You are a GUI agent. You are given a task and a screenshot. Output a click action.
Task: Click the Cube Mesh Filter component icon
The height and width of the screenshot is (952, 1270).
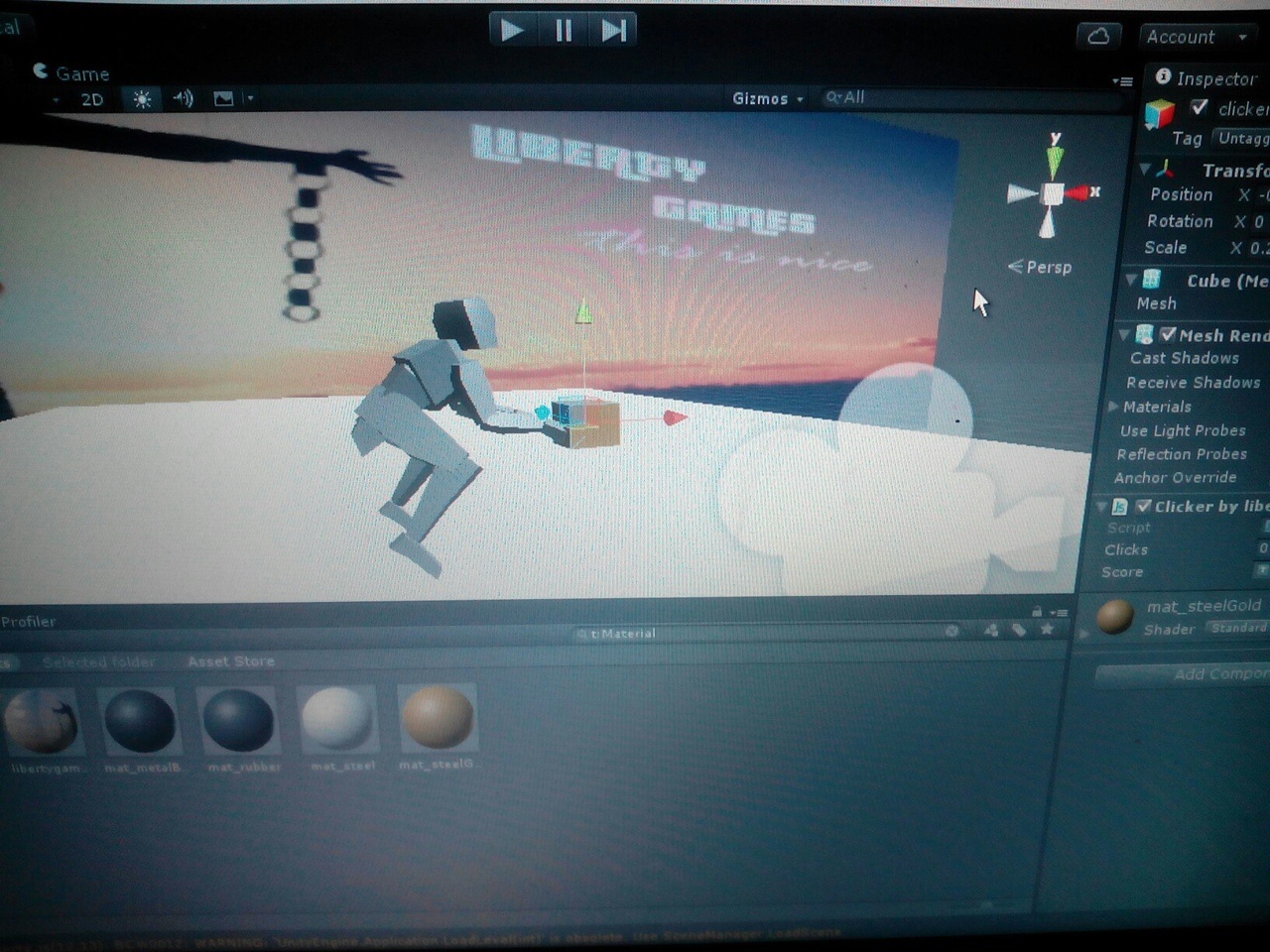pos(1152,280)
